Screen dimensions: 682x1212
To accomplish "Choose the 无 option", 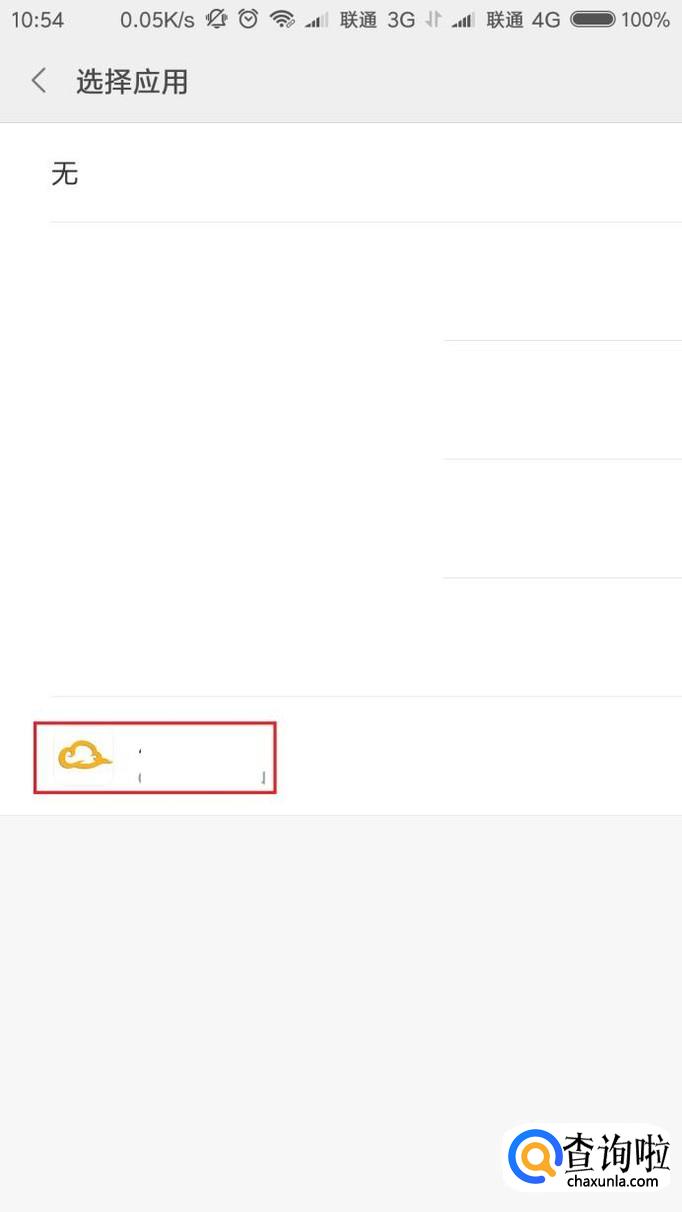I will tap(65, 174).
